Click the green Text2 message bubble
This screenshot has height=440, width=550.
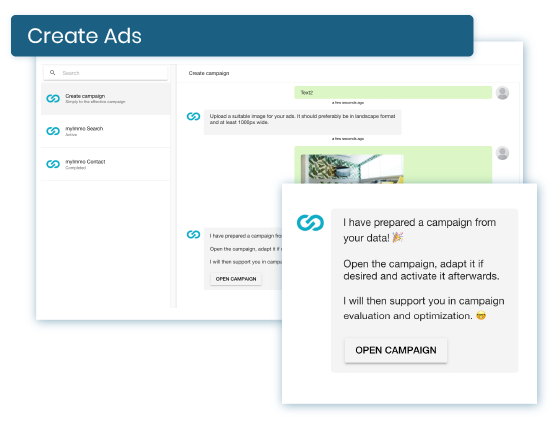393,93
